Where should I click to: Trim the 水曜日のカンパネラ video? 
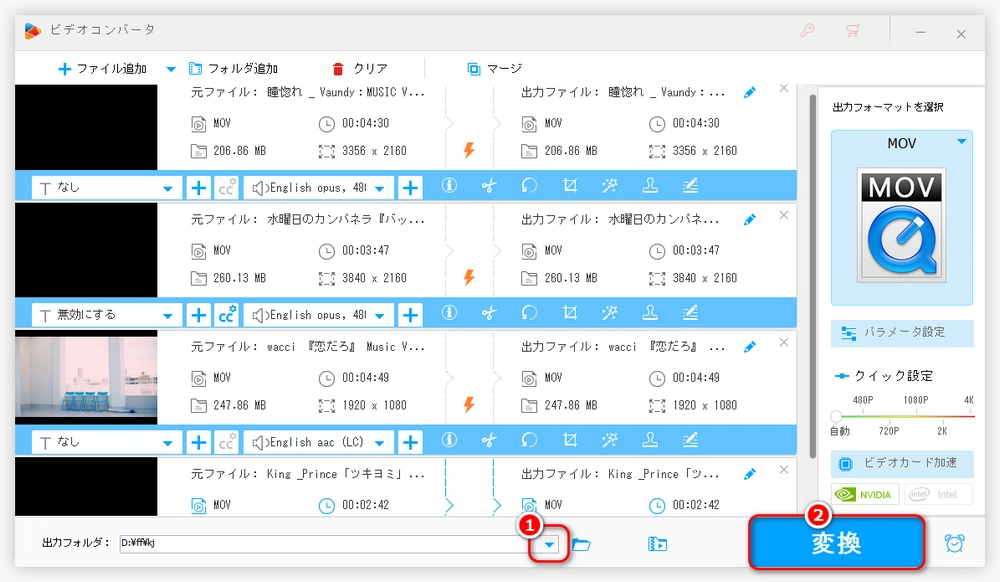pos(489,312)
